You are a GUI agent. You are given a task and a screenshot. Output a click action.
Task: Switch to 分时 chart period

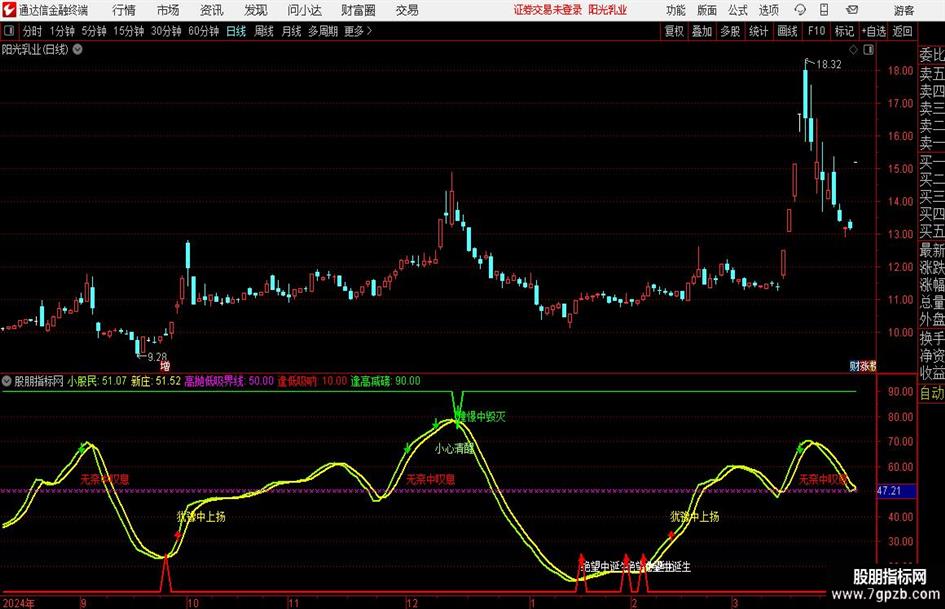pos(32,31)
